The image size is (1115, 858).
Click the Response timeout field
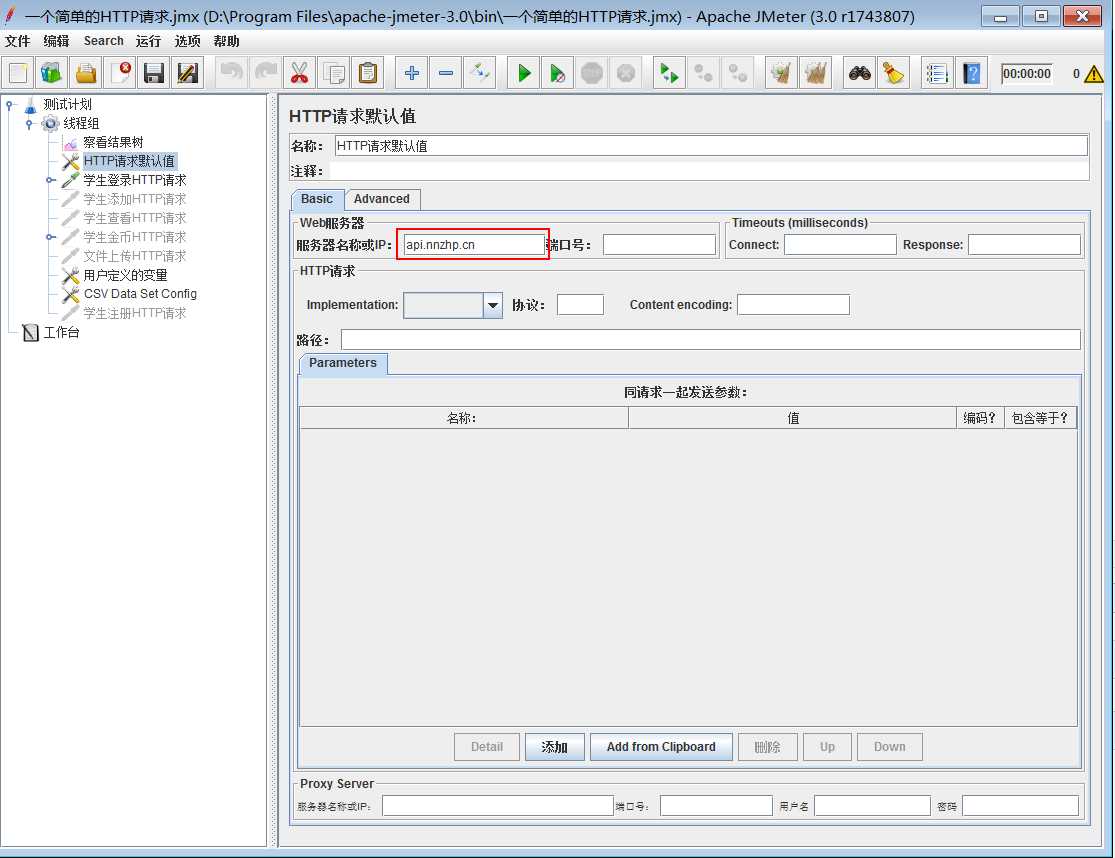coord(1024,245)
